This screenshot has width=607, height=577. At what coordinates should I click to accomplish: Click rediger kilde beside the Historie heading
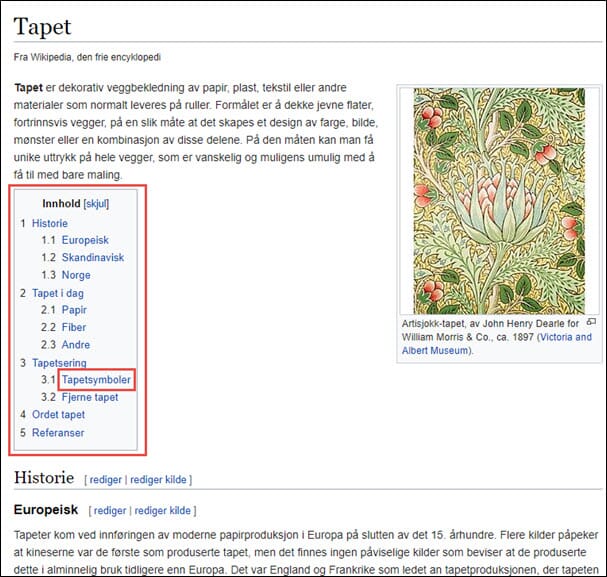click(160, 480)
